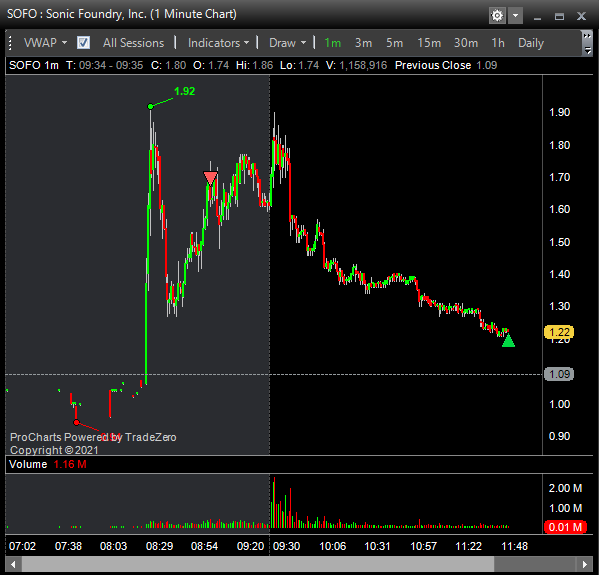The image size is (599, 575).
Task: Click the horizontal scrollbar thumb
Action: coord(258,564)
